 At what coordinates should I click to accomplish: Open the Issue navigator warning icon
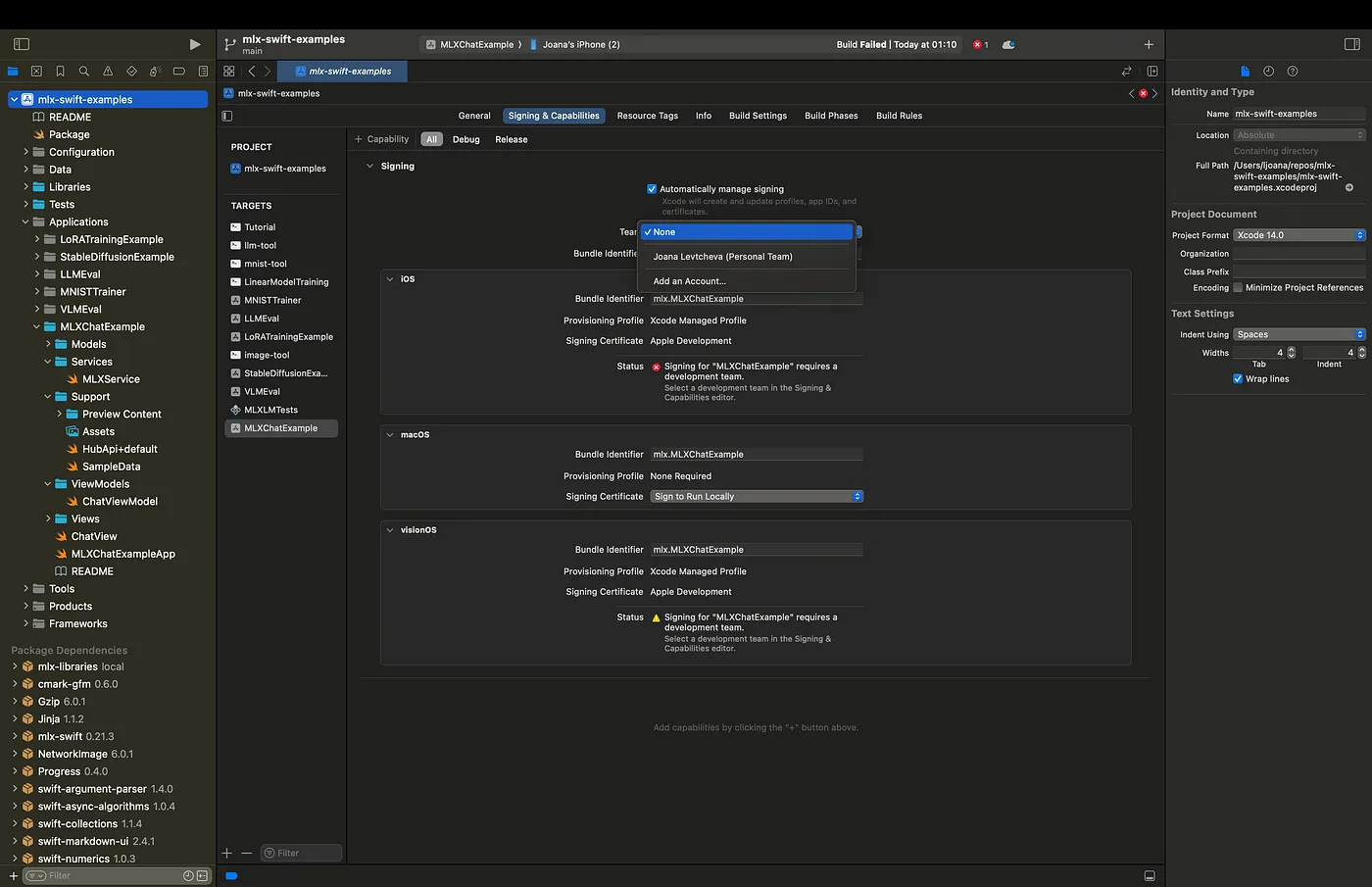coord(108,71)
